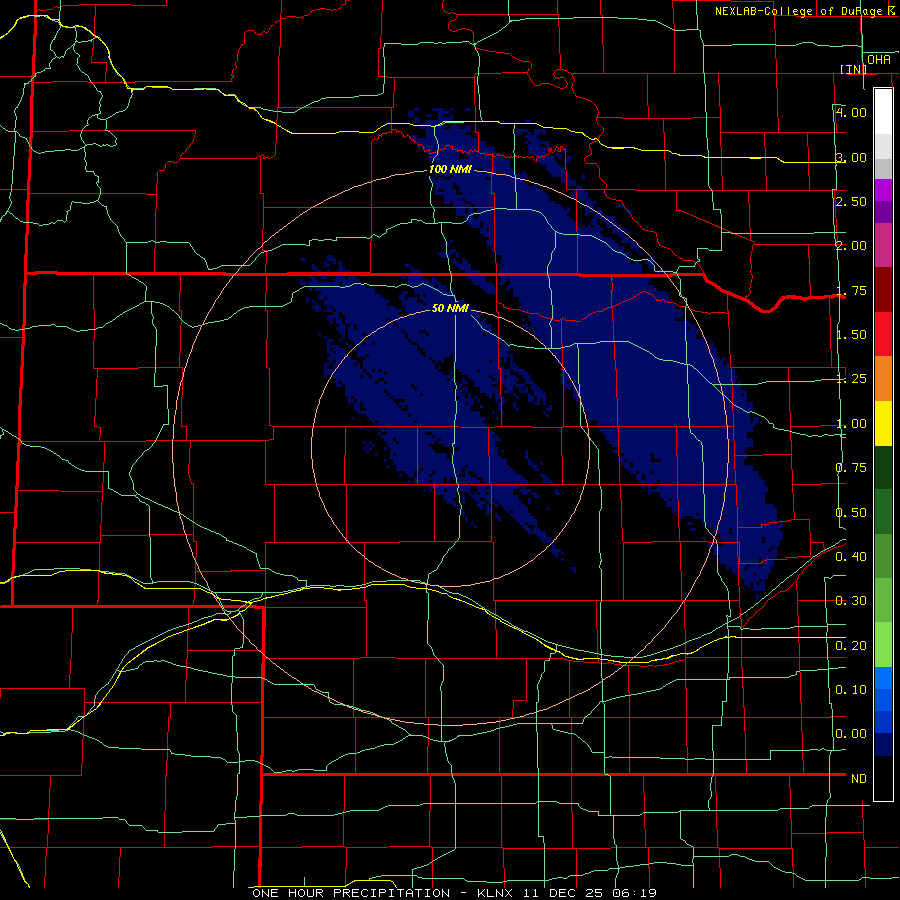
Task: Select the bright magenta swatch near 2.50
Action: (883, 190)
